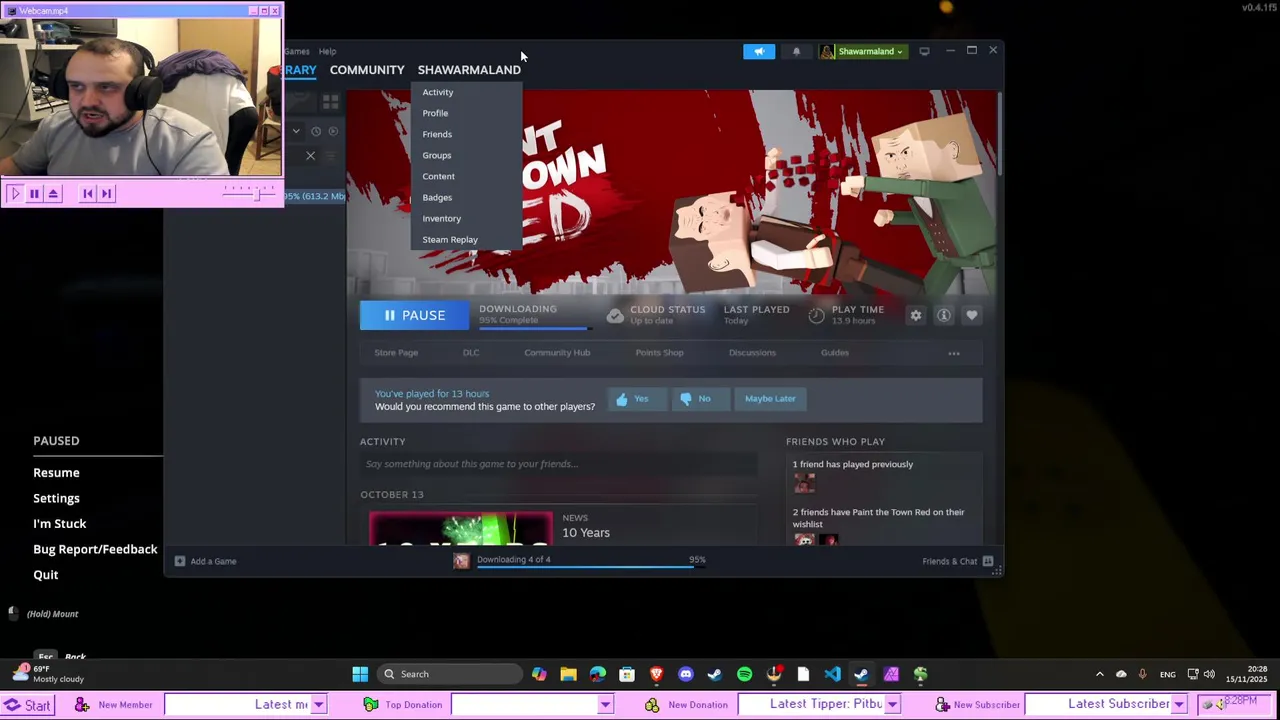
Task: Expand the library collection dropdown chevron
Action: point(296,131)
